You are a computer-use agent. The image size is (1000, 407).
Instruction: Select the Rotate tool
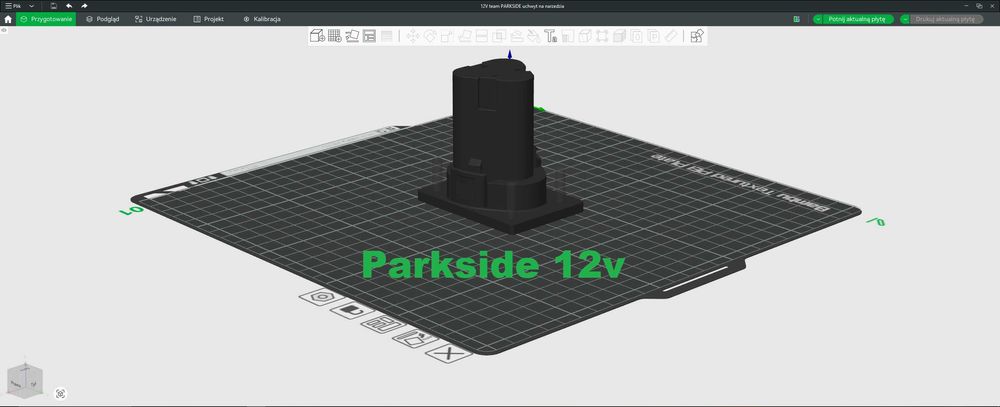430,36
